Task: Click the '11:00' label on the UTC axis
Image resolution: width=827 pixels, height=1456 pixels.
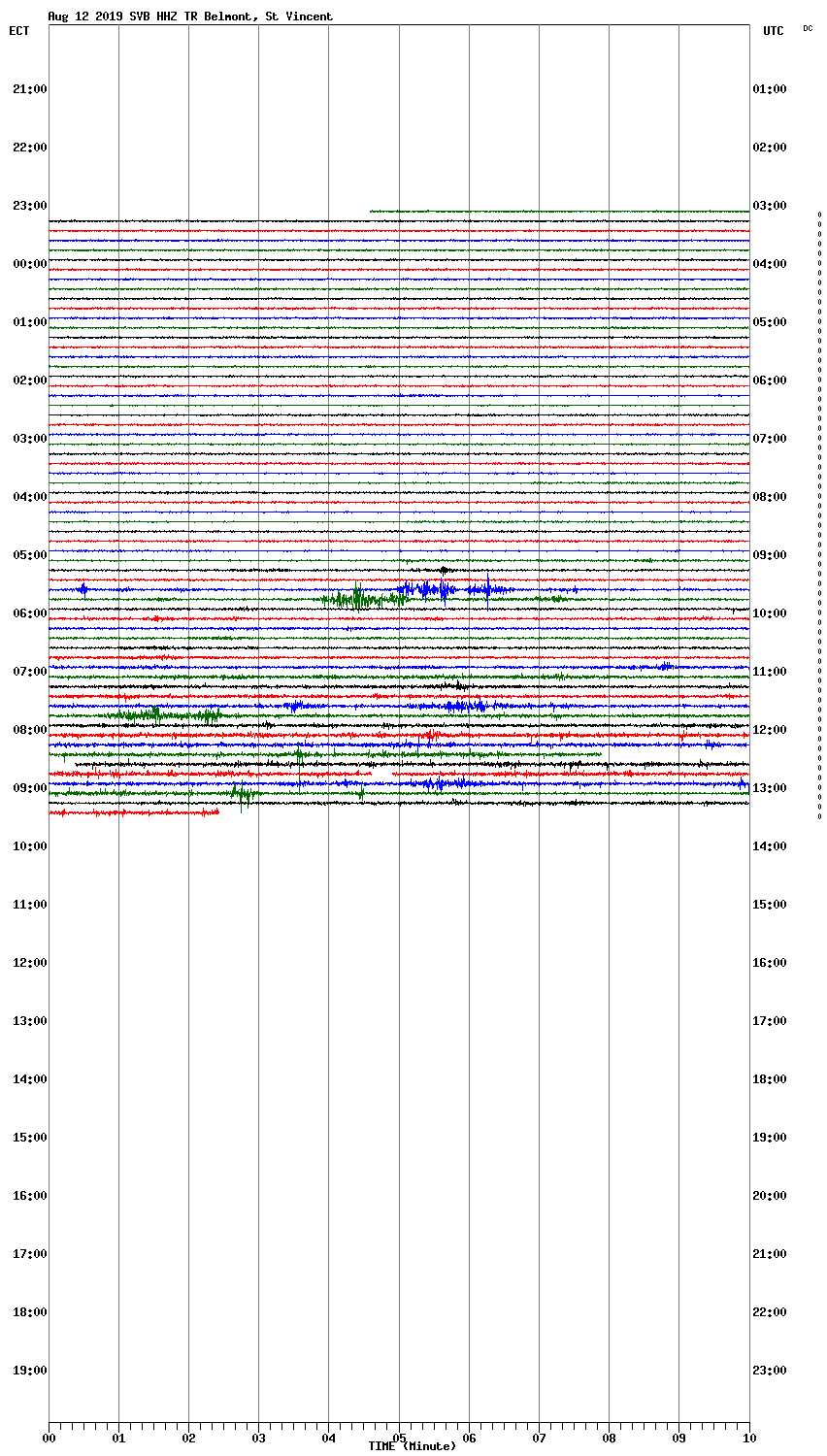Action: pos(770,672)
